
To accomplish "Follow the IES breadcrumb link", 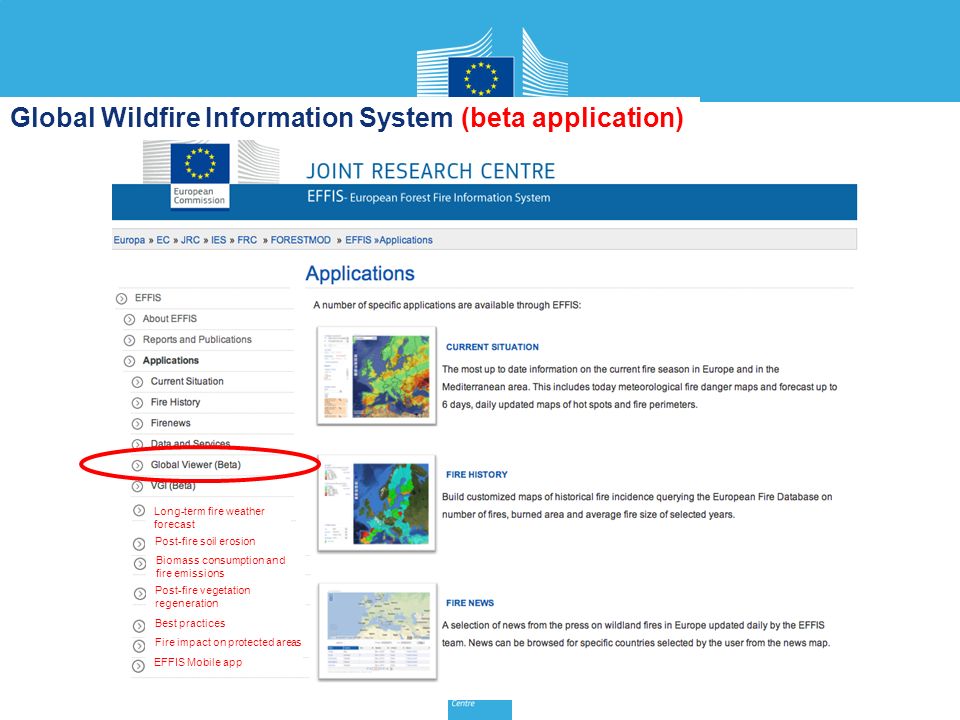I will coord(219,240).
